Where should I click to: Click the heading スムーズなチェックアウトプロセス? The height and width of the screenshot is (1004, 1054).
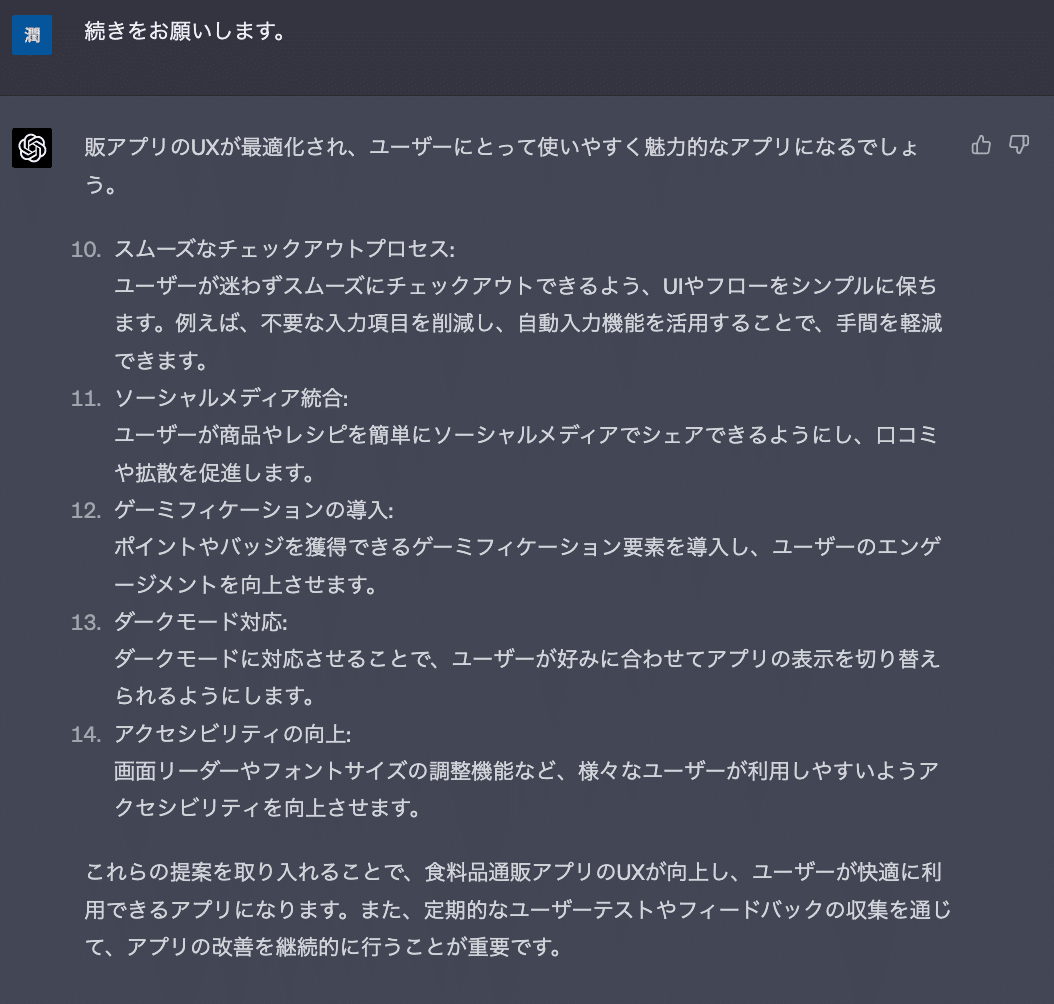(285, 249)
